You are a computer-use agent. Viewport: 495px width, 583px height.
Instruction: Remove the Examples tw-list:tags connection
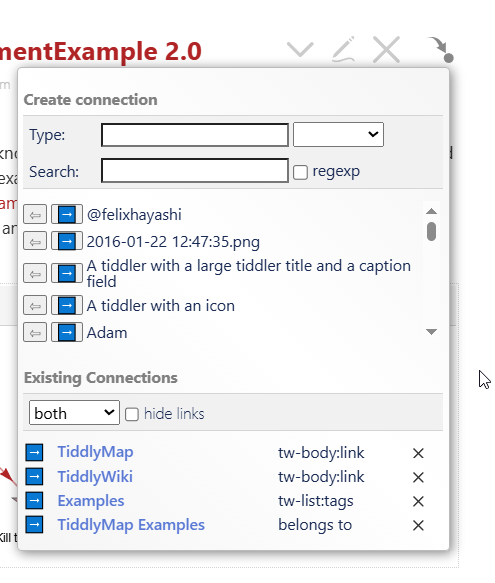(418, 501)
